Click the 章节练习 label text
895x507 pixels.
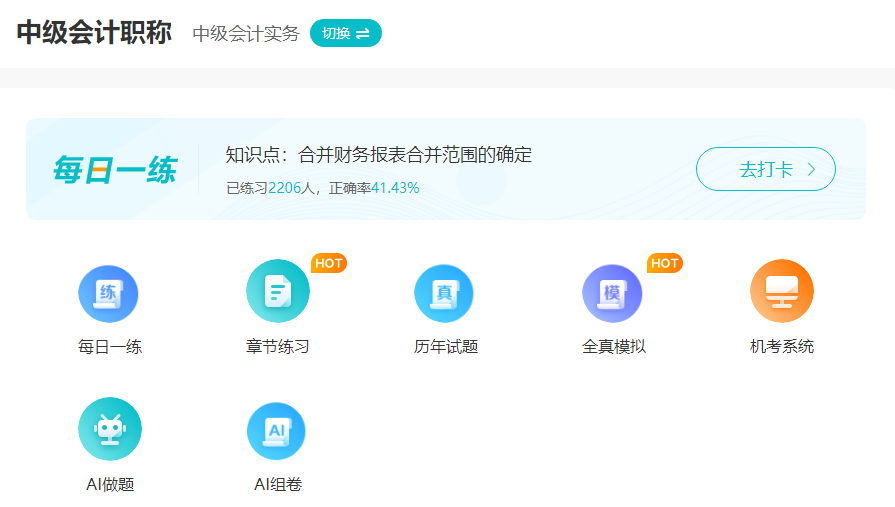(278, 347)
